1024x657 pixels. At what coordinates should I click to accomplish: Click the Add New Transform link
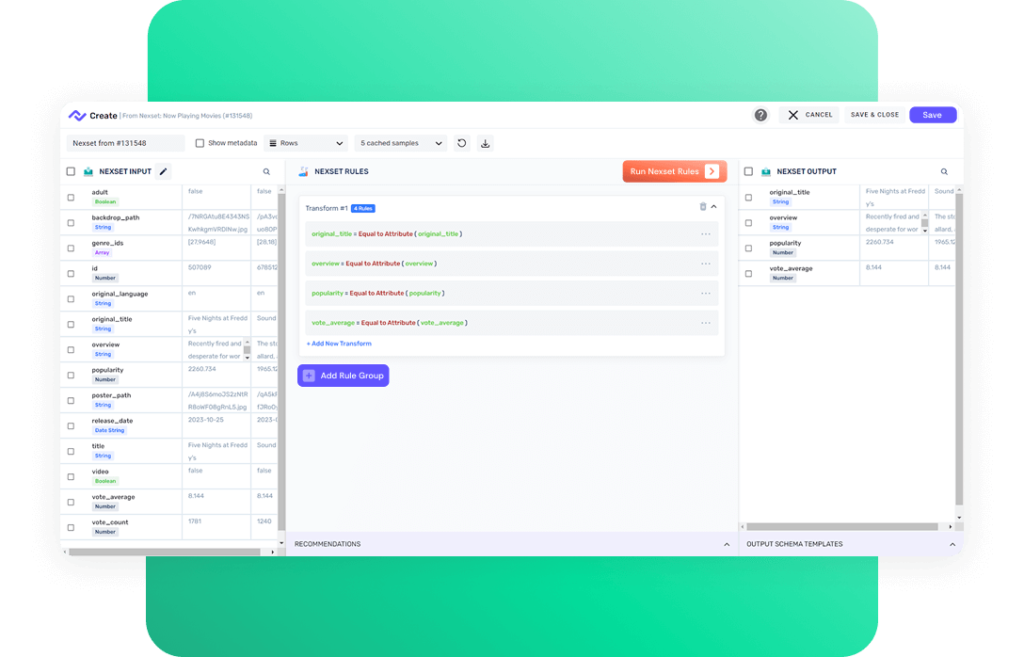[339, 344]
